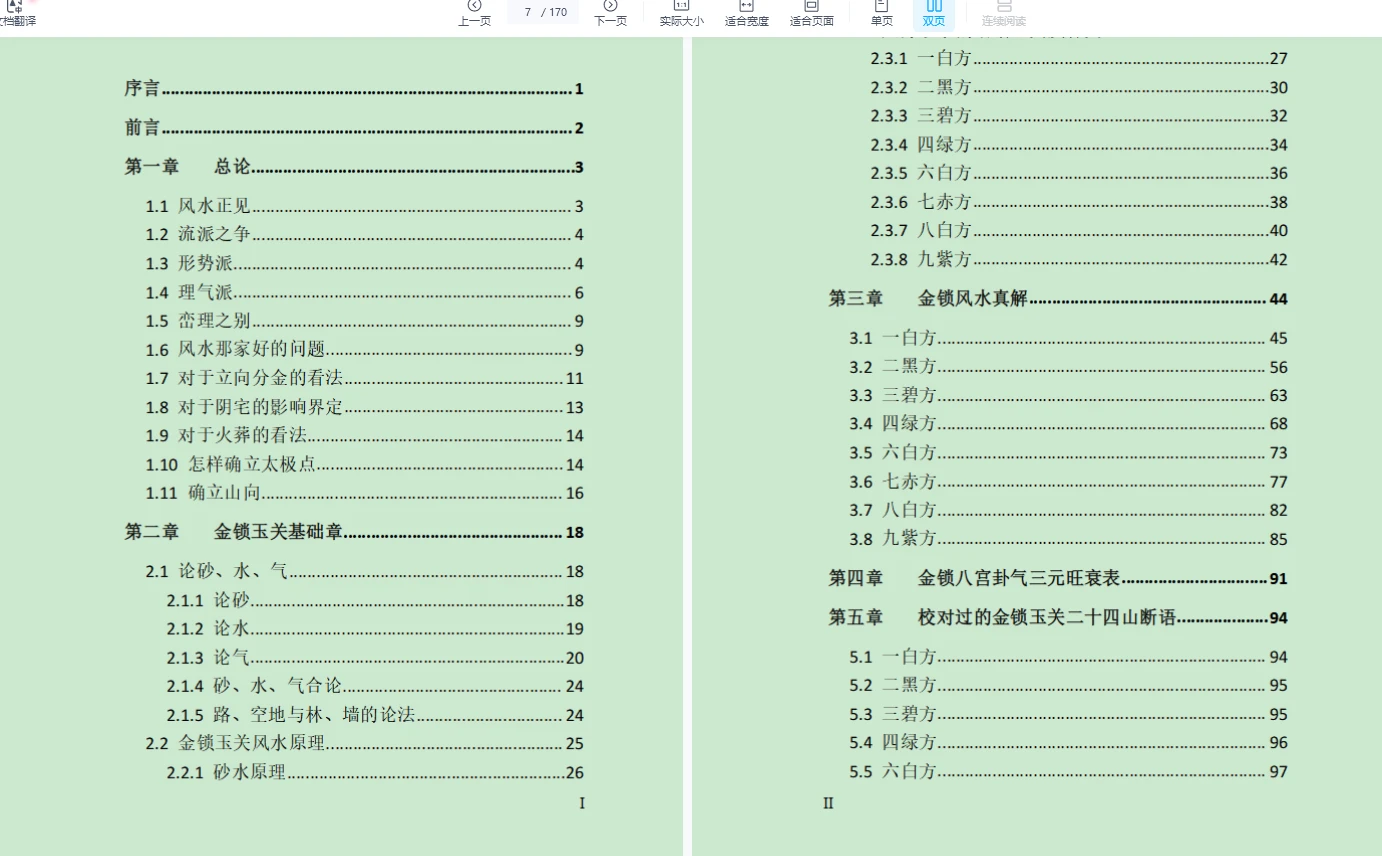Fit the document to width (适合宽度)

tap(746, 14)
